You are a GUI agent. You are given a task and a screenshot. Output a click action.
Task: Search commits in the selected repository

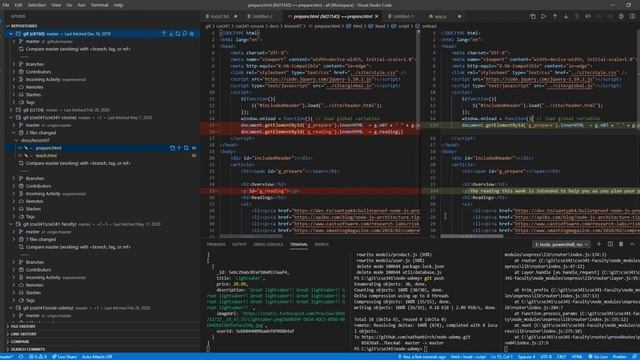(x=185, y=34)
